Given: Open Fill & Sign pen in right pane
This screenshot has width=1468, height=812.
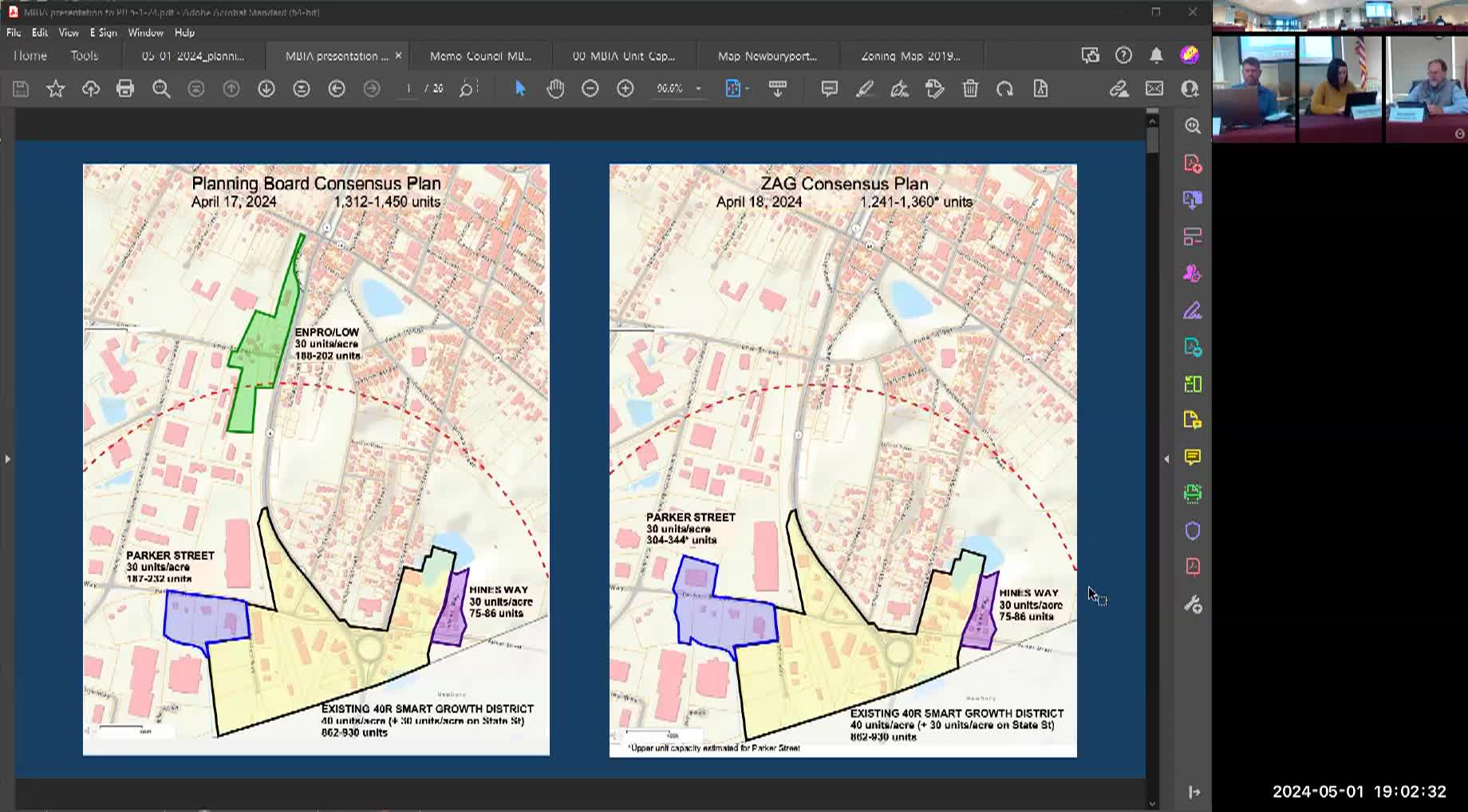Looking at the screenshot, I should click(1193, 310).
